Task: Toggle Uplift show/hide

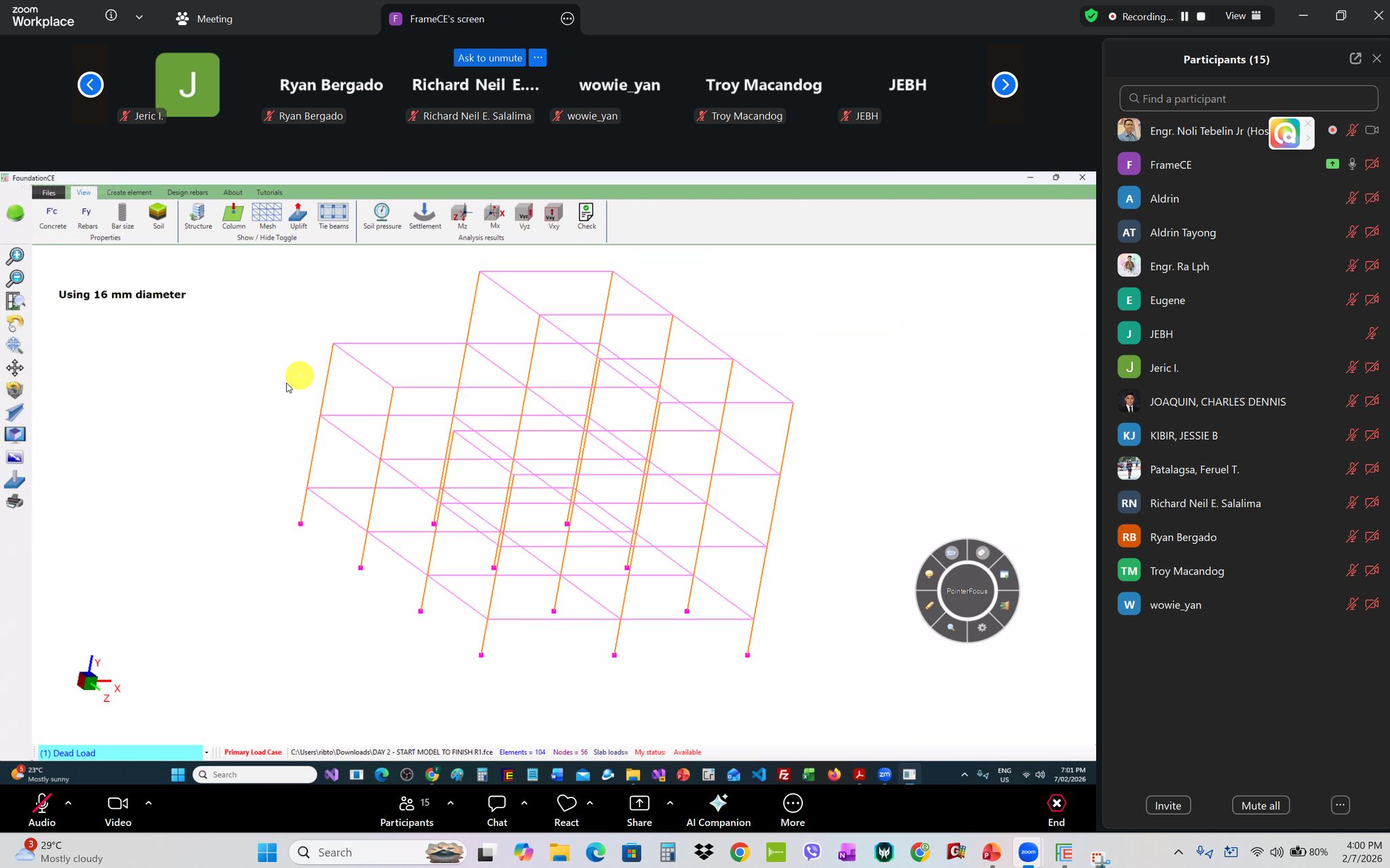Action: (298, 217)
